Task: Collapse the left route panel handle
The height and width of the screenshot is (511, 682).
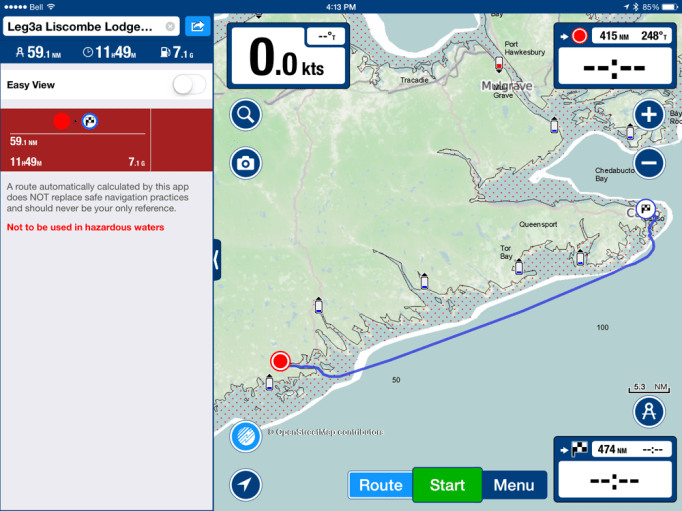Action: coord(217,260)
